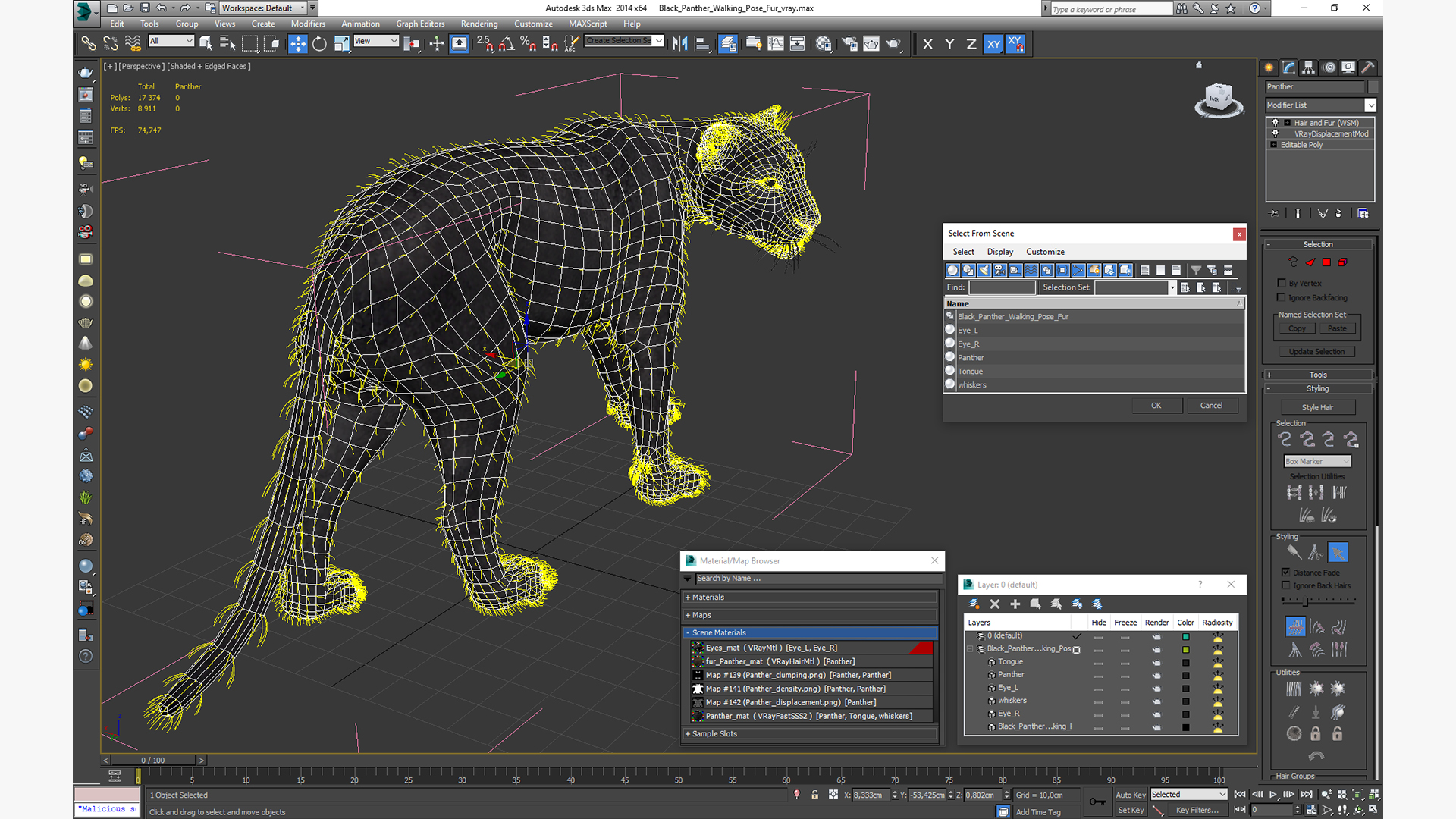Open Display menu in Select From Scene
This screenshot has height=819, width=1456.
click(999, 252)
